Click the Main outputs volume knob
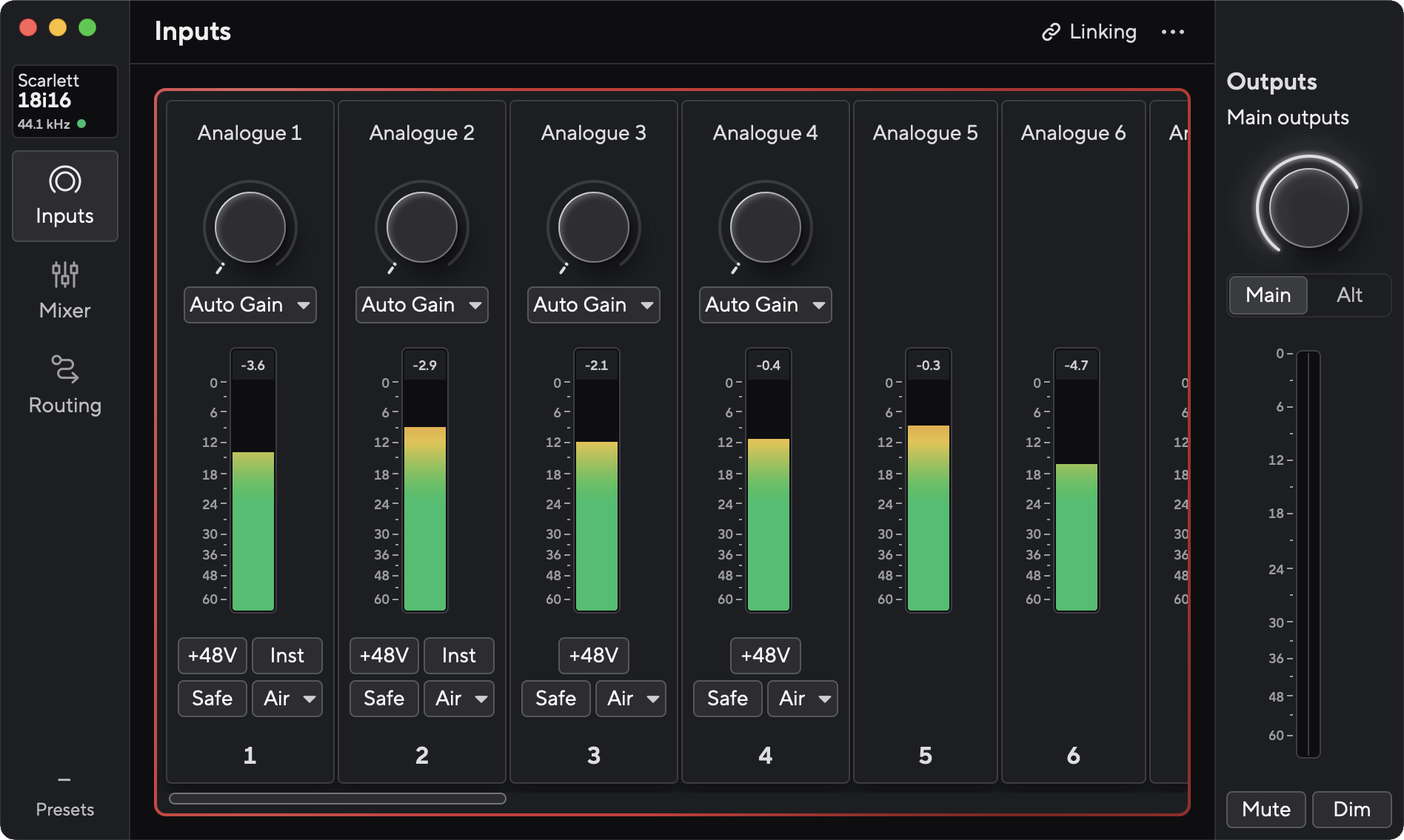Viewport: 1404px width, 840px height. pos(1308,207)
